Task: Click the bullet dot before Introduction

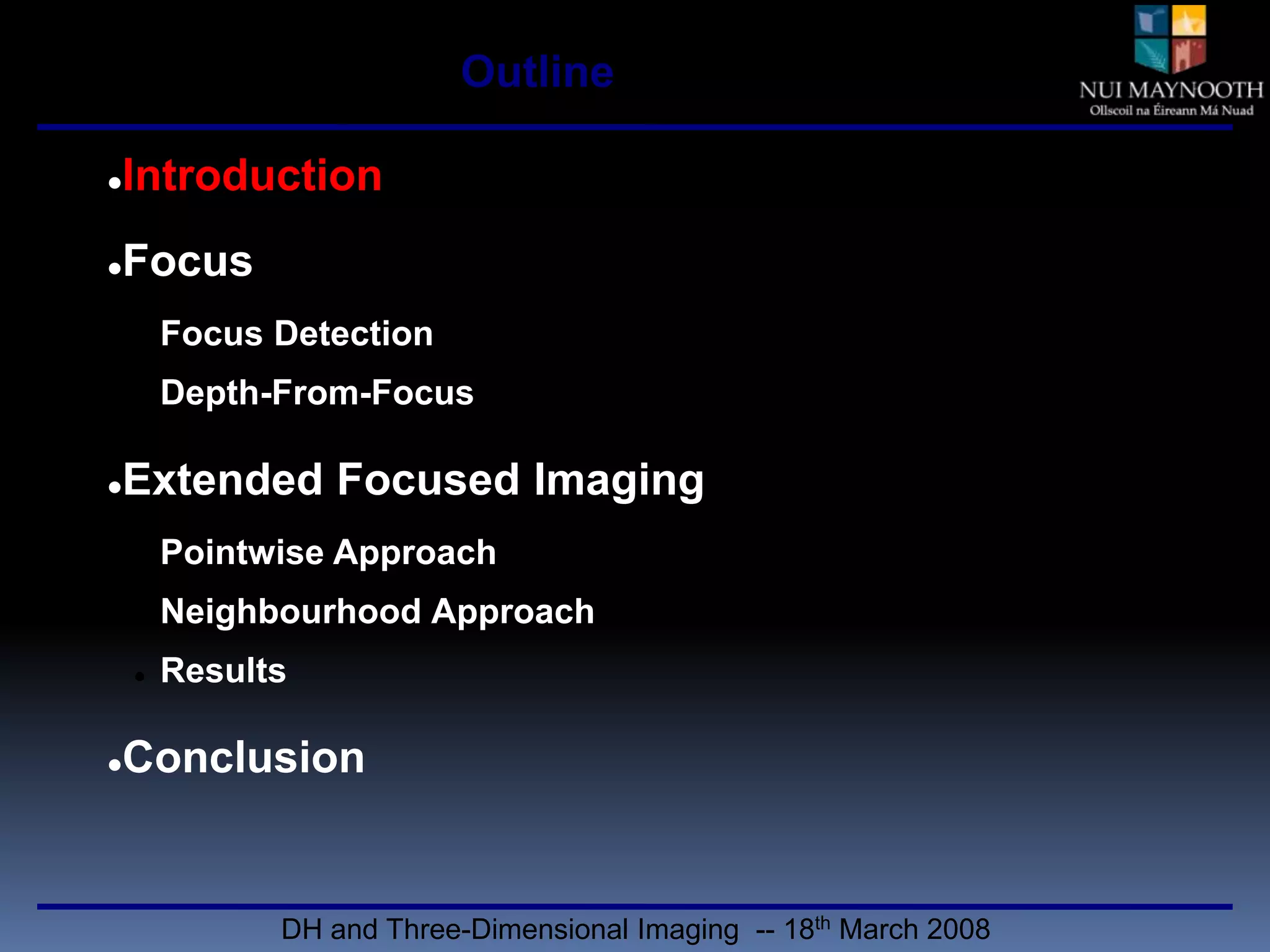Action: coord(114,183)
